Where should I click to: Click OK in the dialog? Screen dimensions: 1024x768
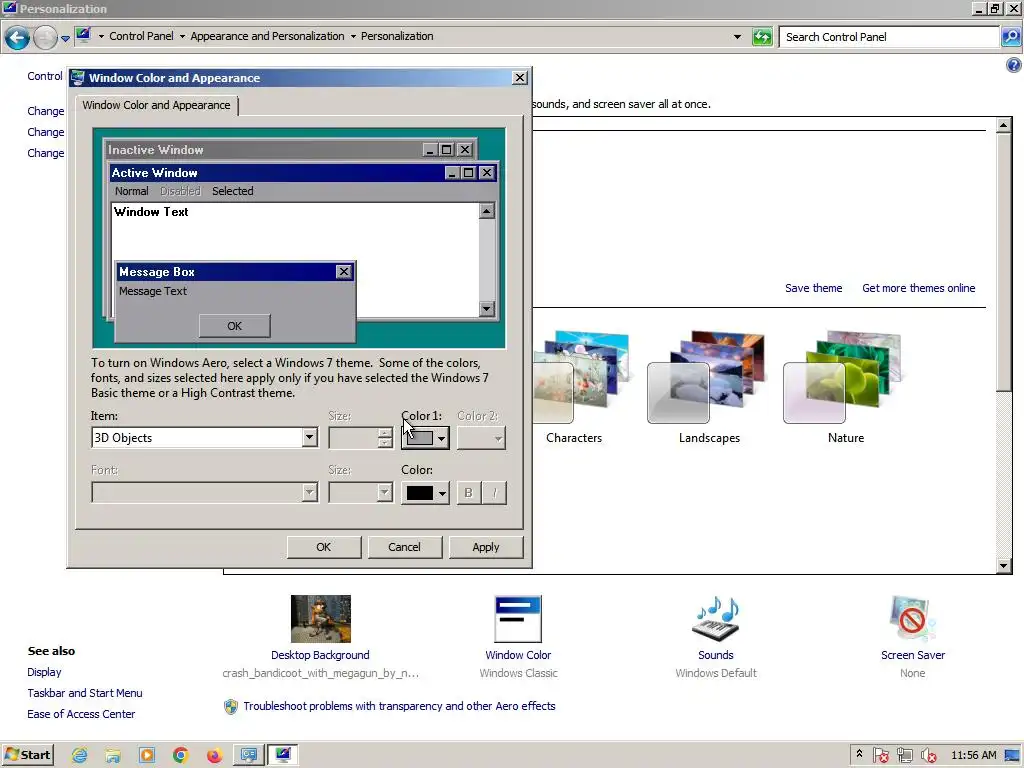pyautogui.click(x=323, y=547)
